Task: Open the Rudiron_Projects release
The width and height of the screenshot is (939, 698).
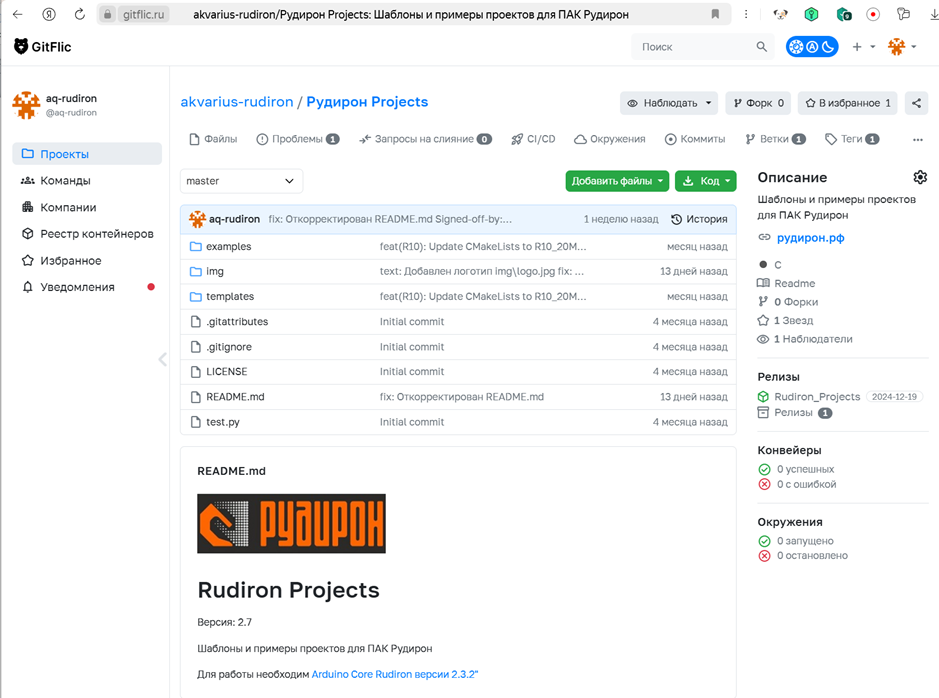Action: tap(817, 396)
